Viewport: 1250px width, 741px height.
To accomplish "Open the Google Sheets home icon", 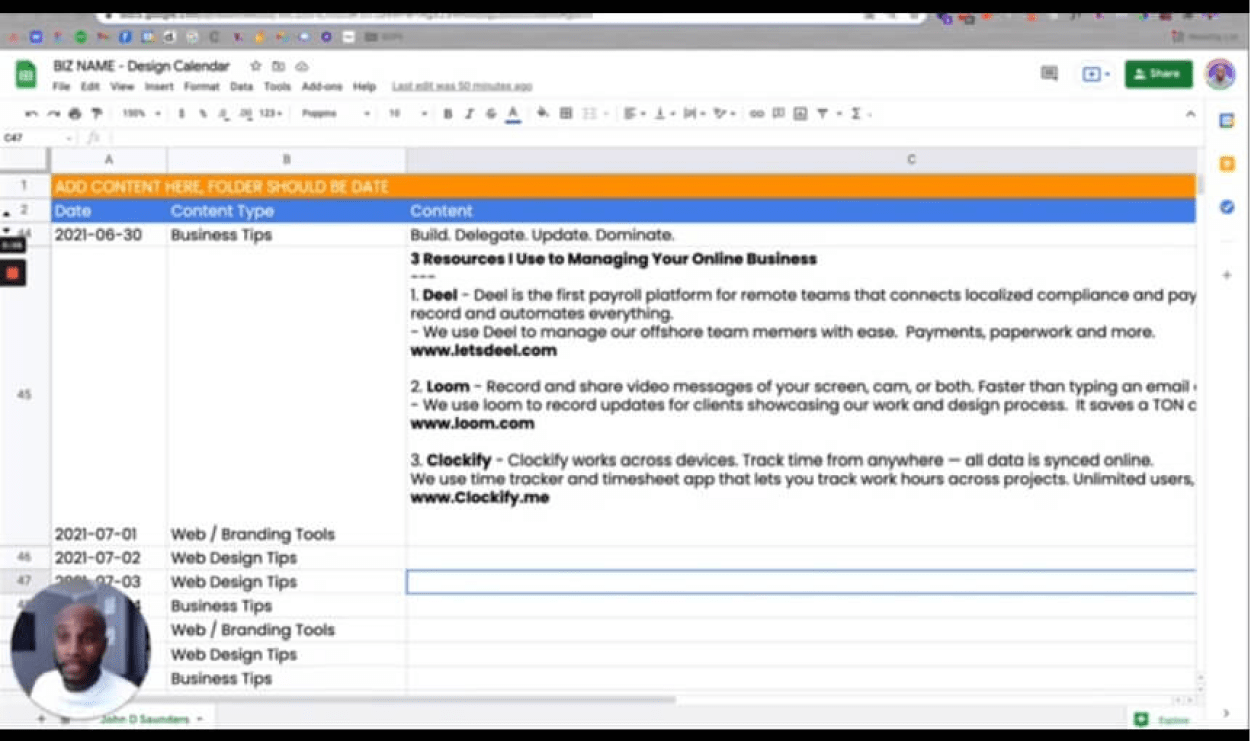I will (x=25, y=74).
